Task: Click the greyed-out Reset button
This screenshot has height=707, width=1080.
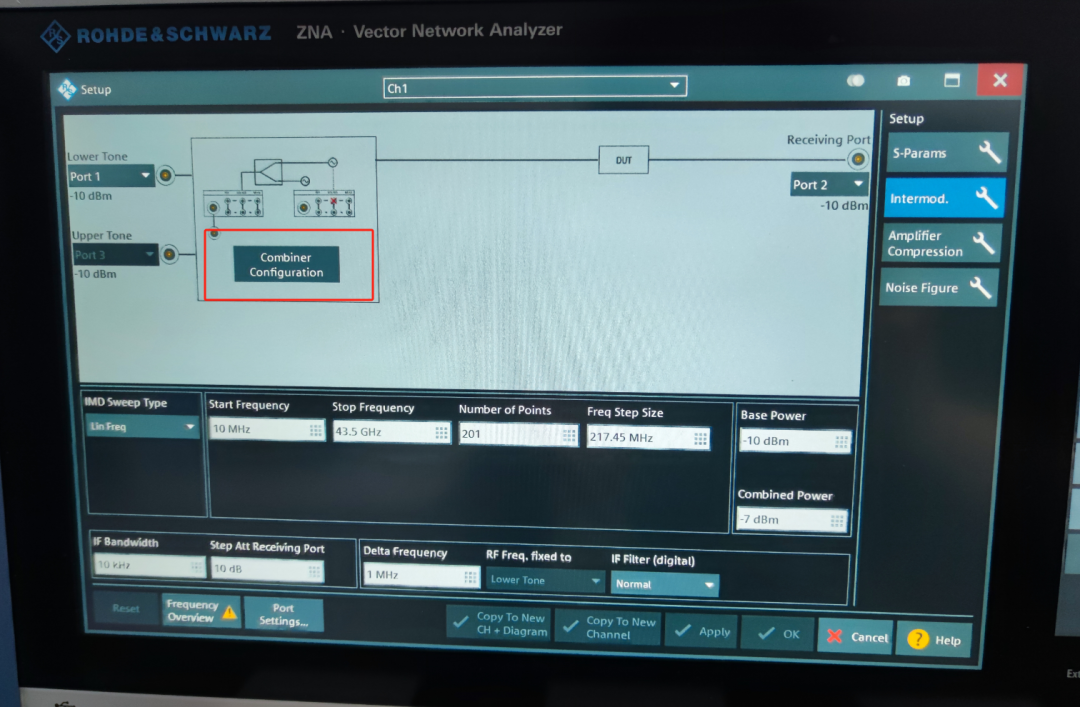Action: click(125, 608)
